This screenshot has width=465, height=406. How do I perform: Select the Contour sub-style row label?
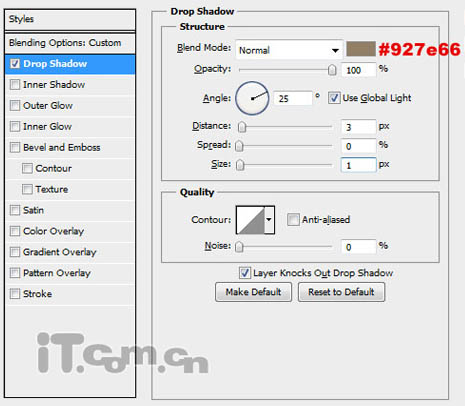(x=53, y=168)
